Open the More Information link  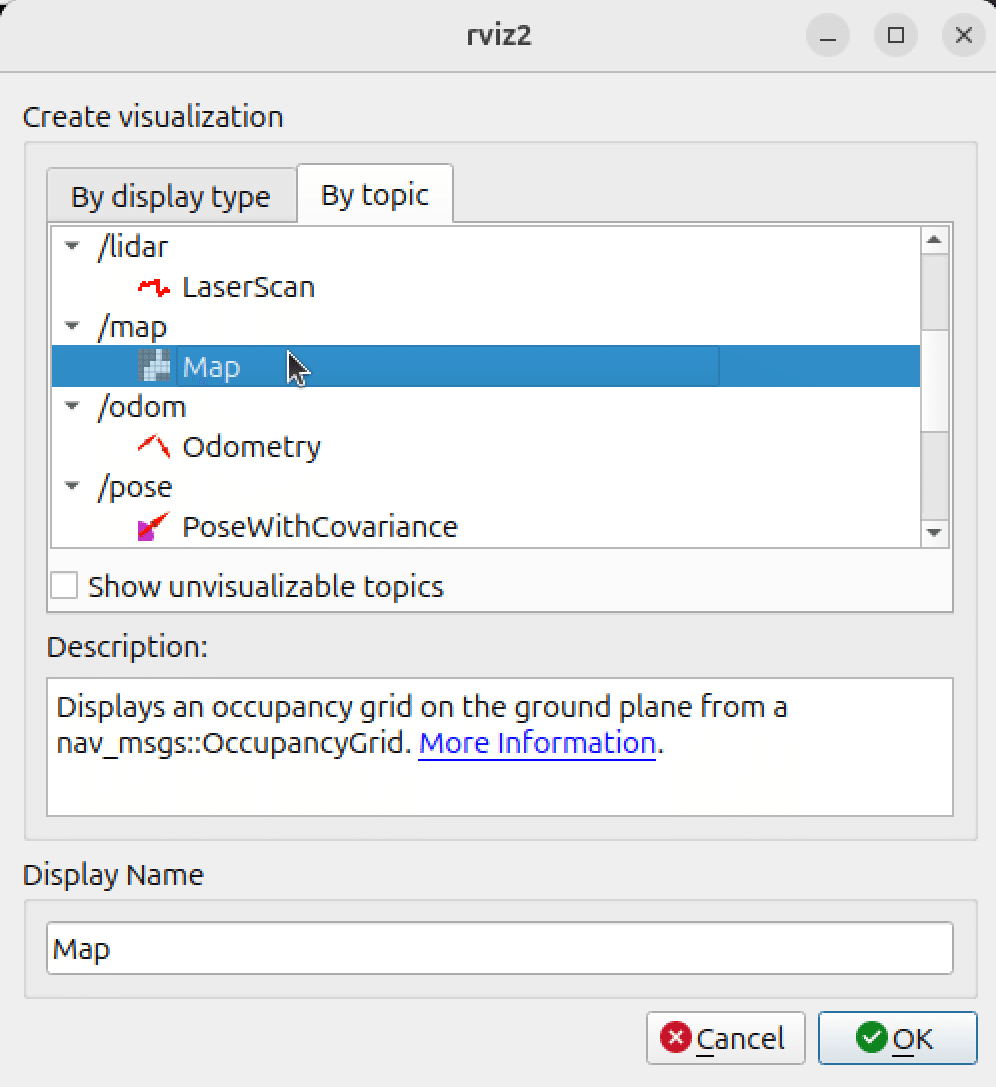(537, 743)
